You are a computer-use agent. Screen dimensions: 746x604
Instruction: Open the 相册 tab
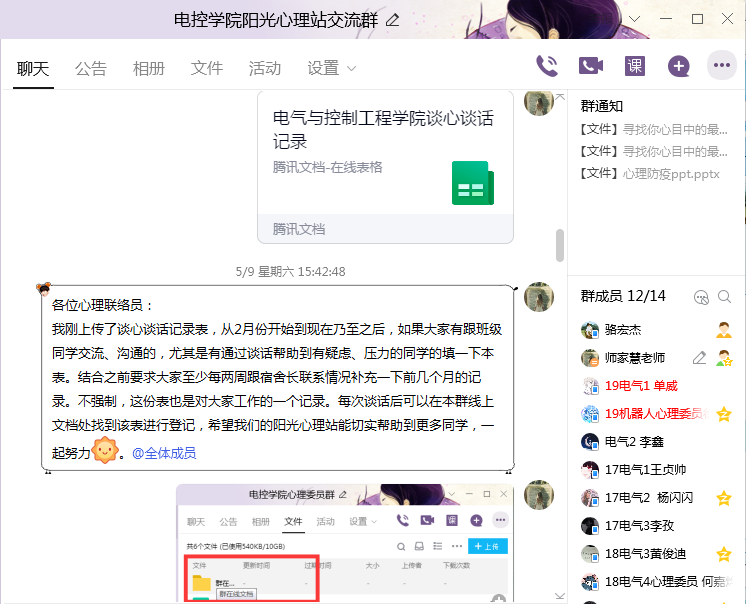[149, 68]
